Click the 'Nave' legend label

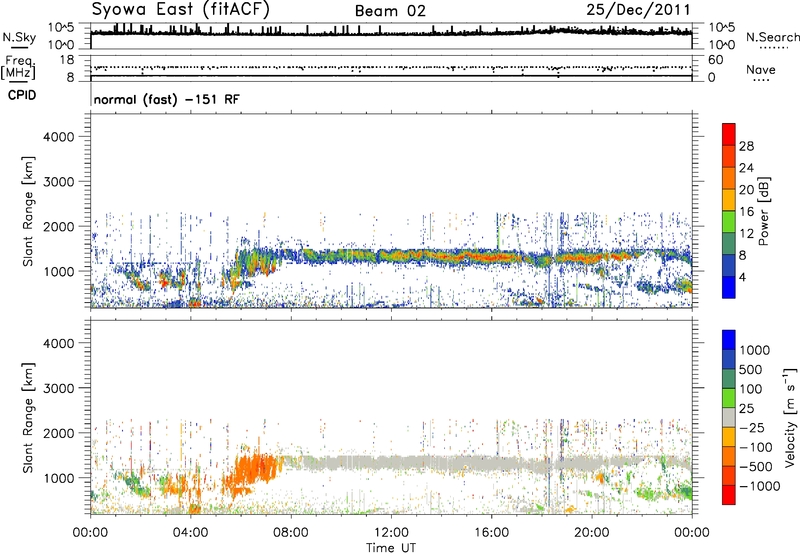tap(761, 69)
